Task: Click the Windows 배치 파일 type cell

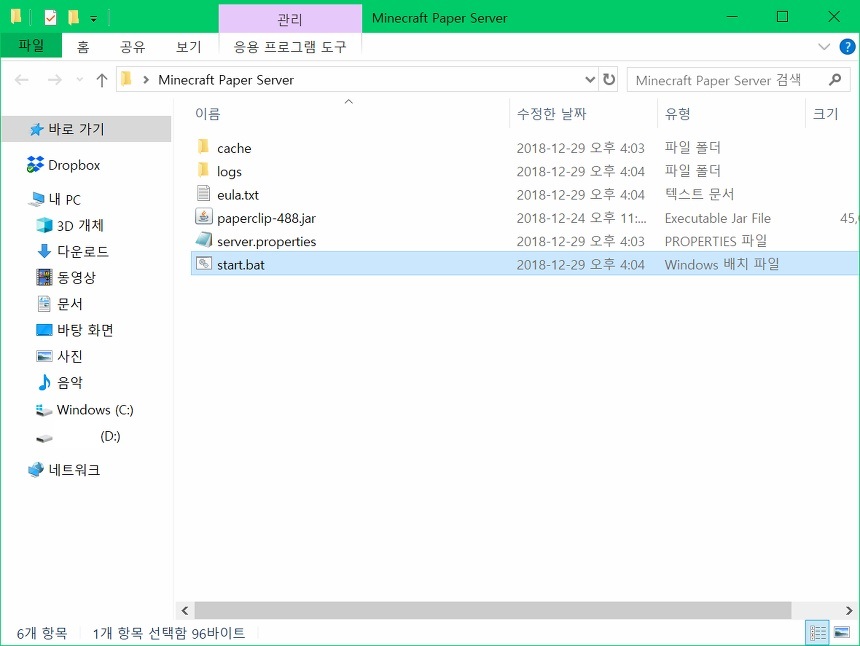Action: coord(722,264)
